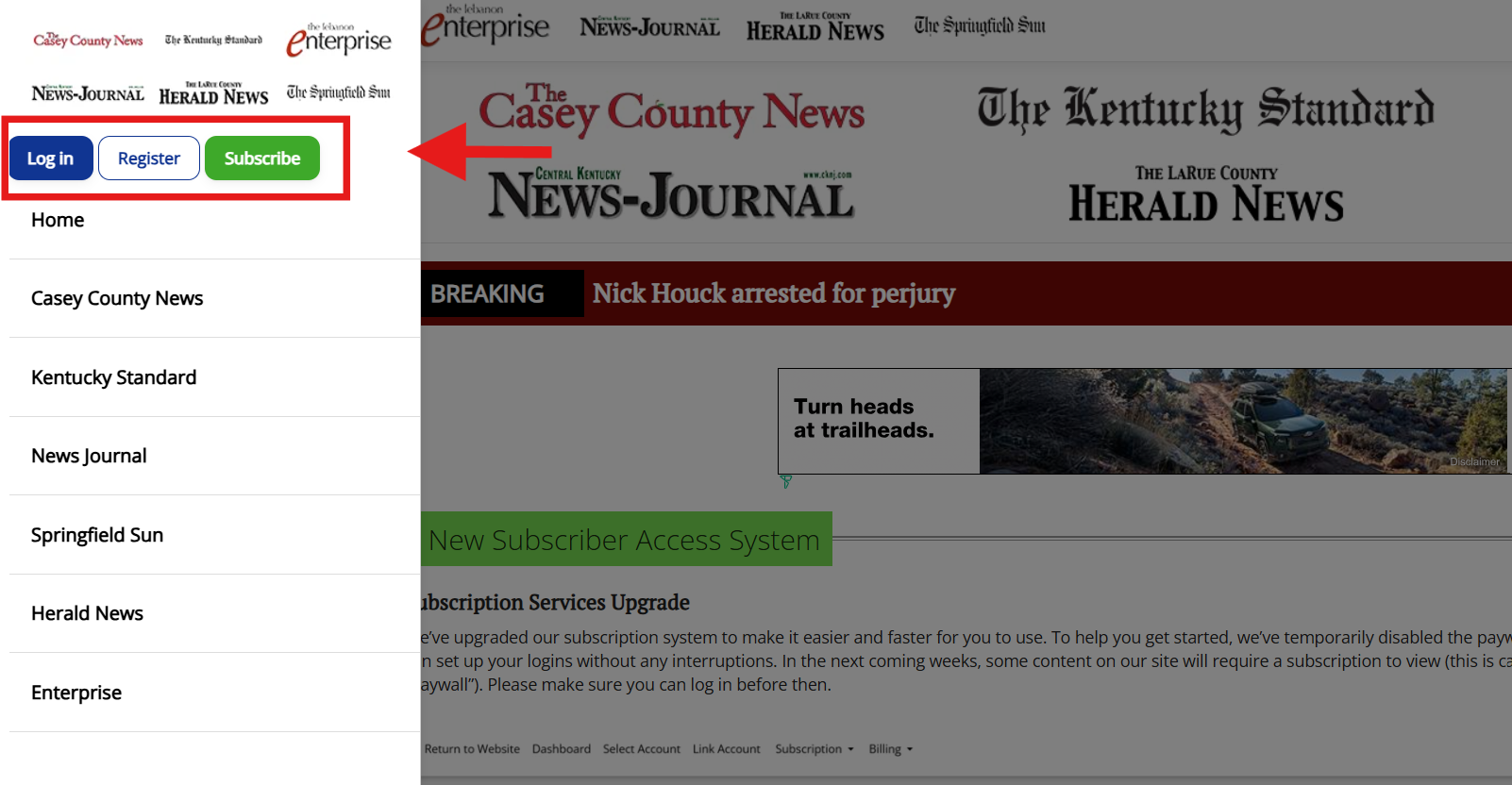Open the small ad choices icon below banner
The height and width of the screenshot is (785, 1512).
[x=785, y=481]
